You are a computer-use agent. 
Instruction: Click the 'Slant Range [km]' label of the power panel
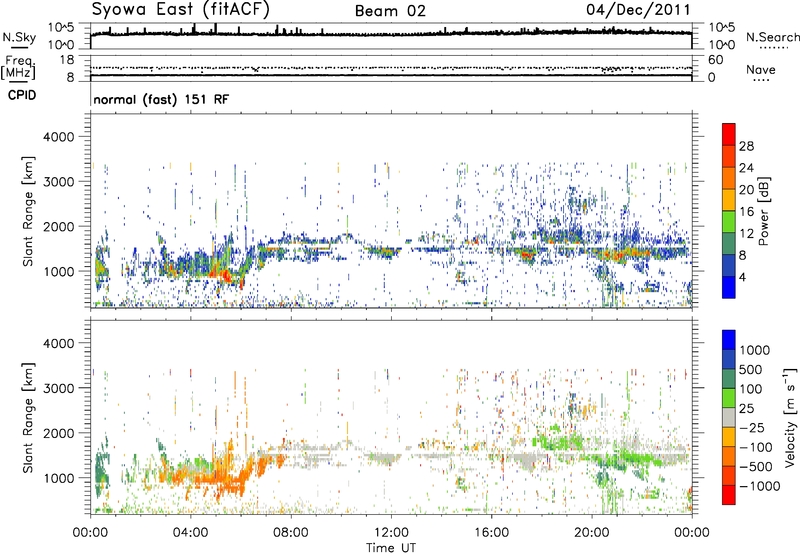[28, 211]
